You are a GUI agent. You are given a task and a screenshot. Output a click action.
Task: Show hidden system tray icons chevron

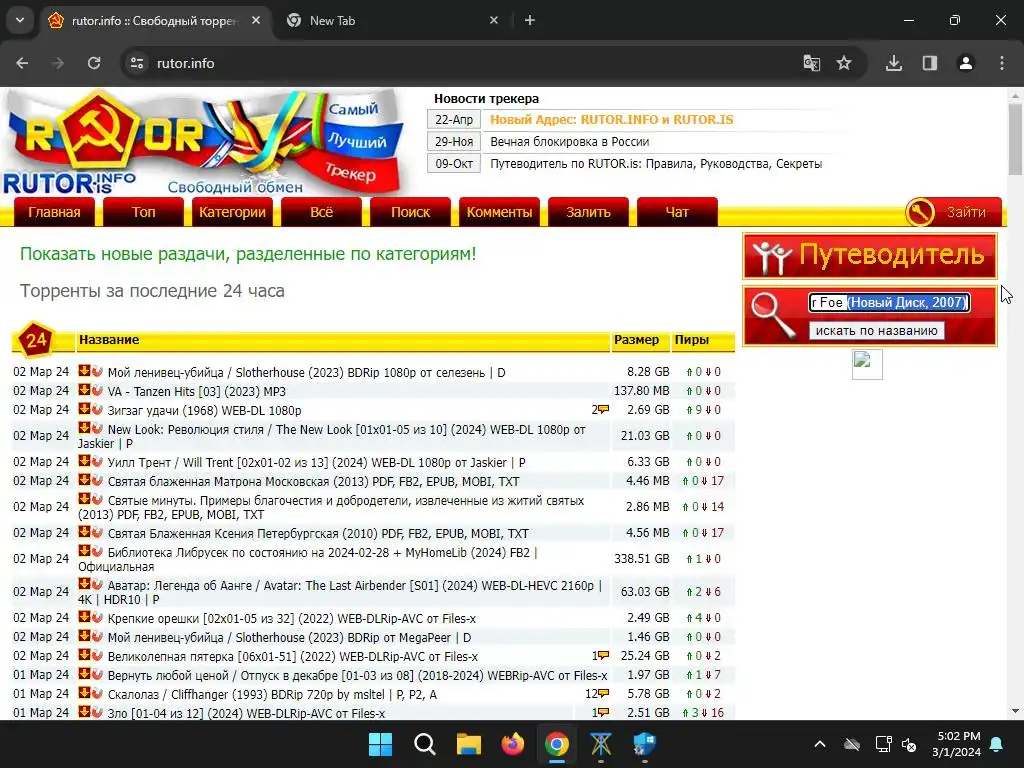pyautogui.click(x=820, y=744)
